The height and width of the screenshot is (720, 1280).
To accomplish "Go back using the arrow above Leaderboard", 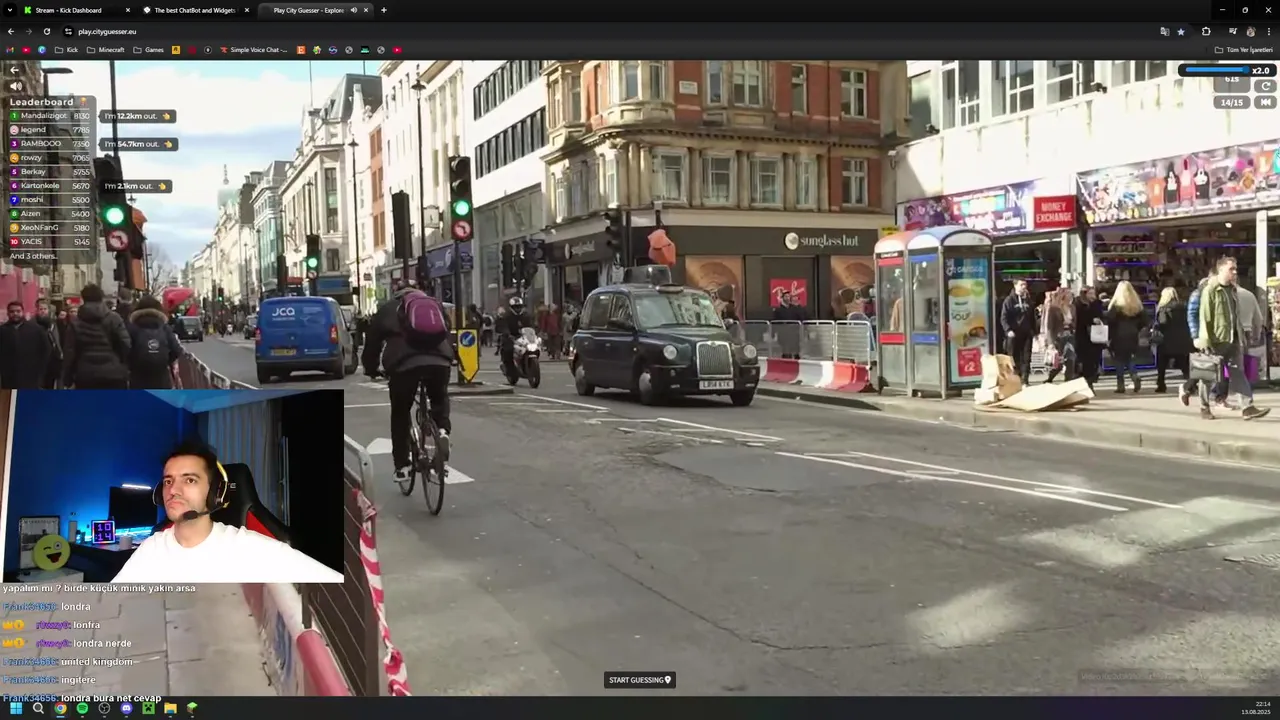I will point(15,70).
